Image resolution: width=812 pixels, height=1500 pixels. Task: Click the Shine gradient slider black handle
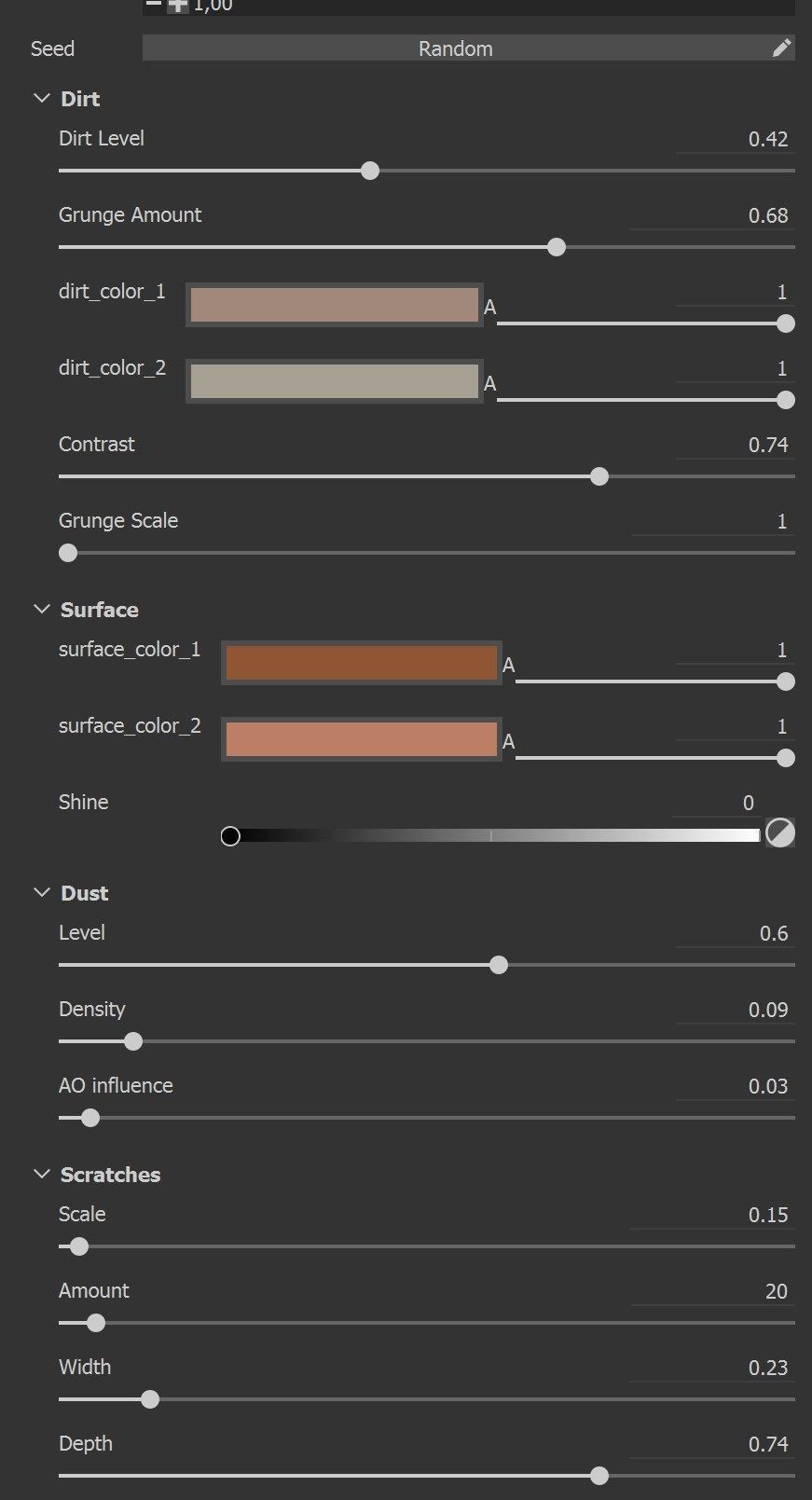[230, 836]
